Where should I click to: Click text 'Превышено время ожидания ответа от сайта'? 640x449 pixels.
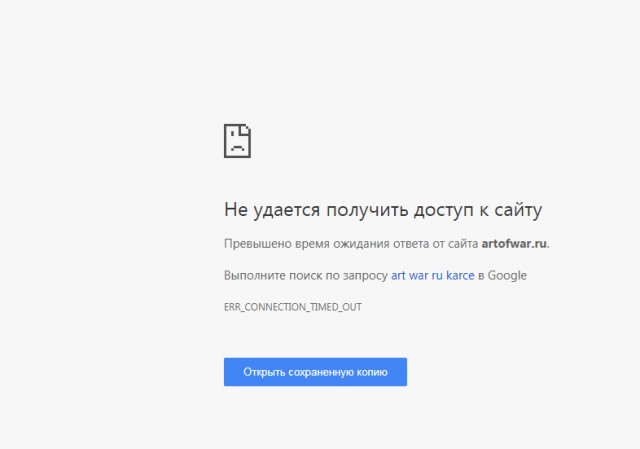(x=351, y=244)
